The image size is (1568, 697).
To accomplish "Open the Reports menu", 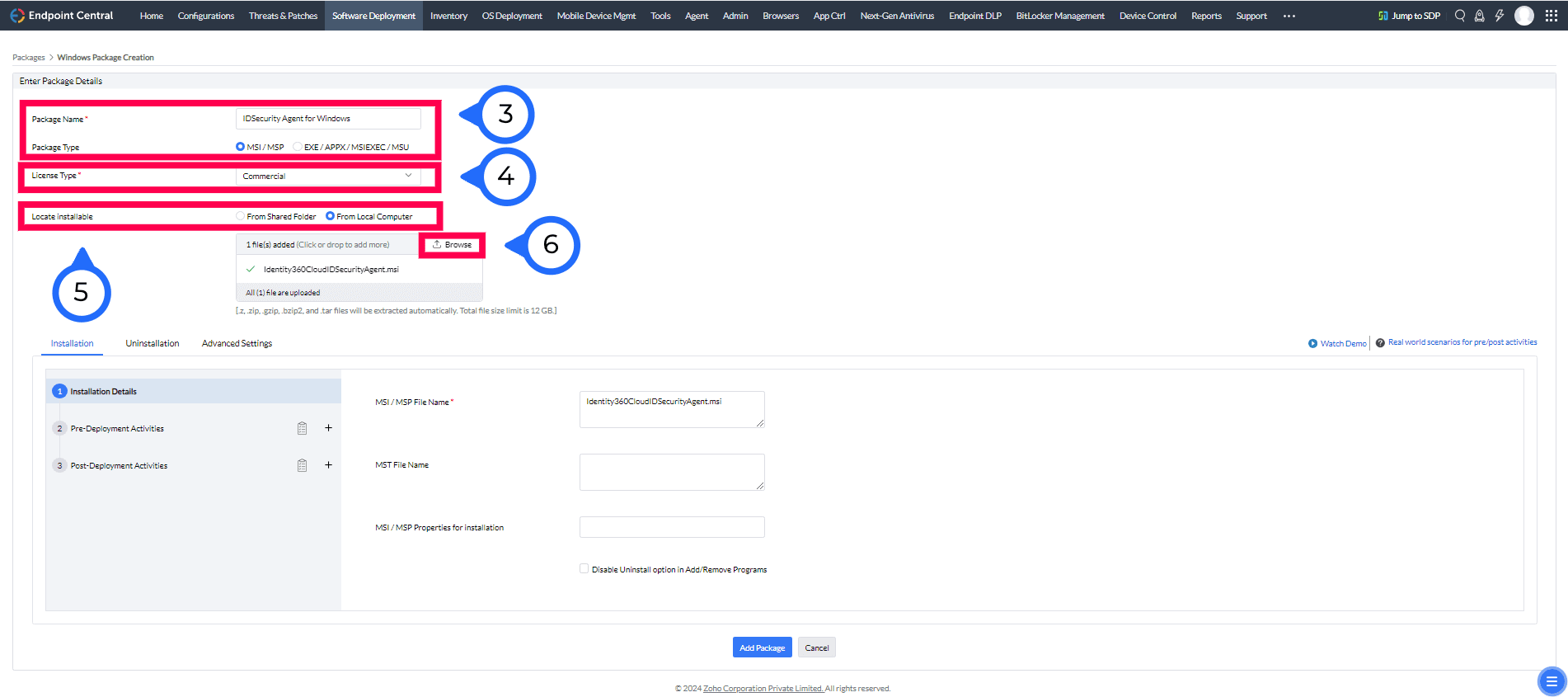I will (x=1206, y=16).
